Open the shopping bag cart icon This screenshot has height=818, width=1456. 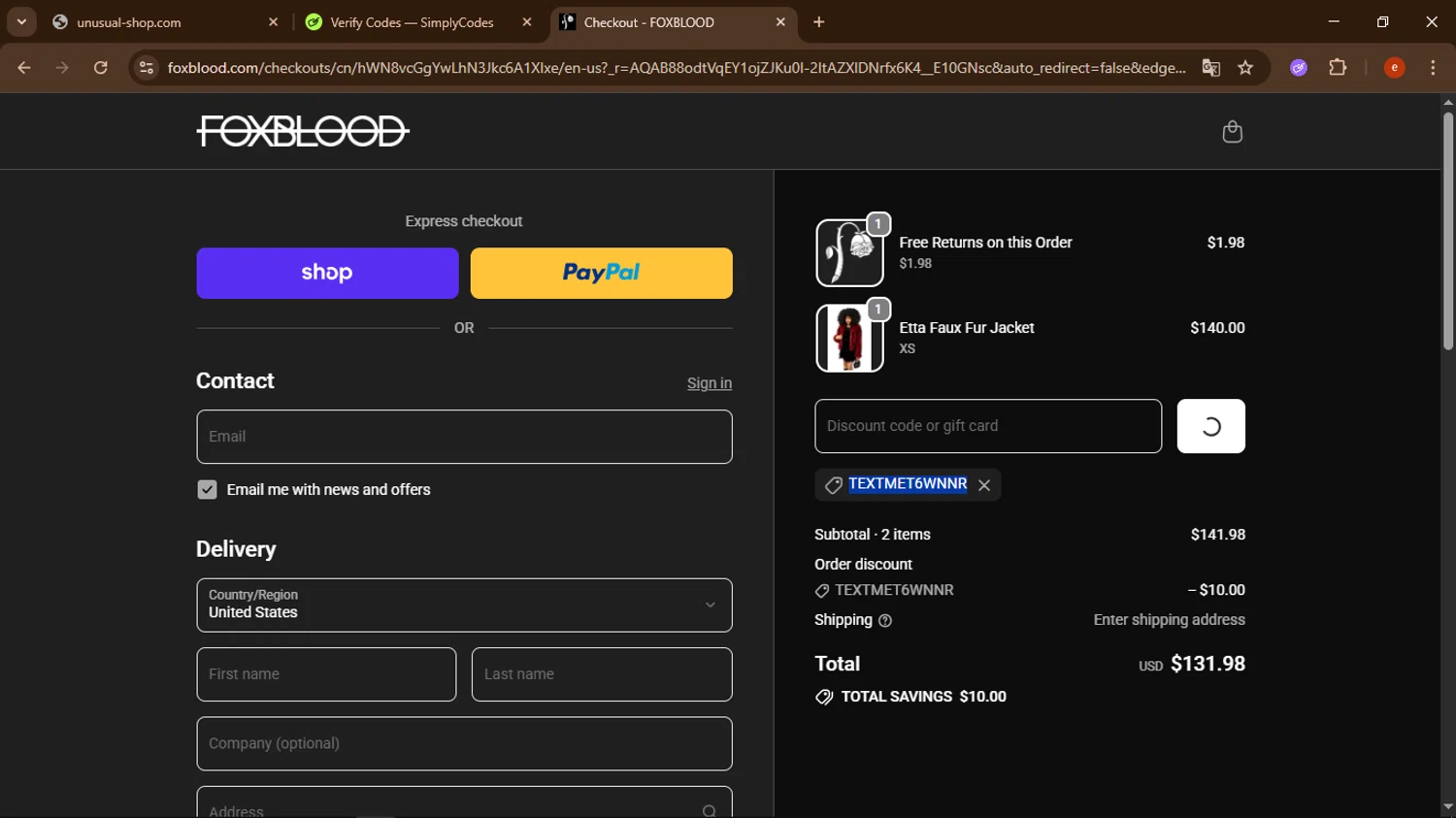[x=1232, y=131]
